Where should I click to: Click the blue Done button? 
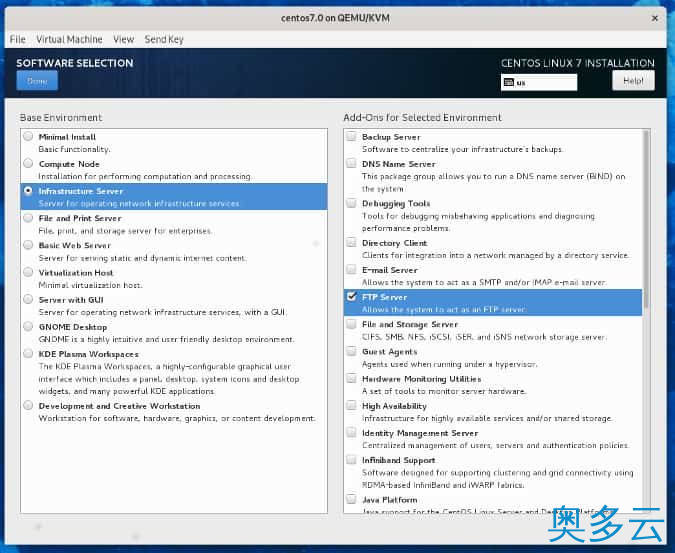pos(37,80)
